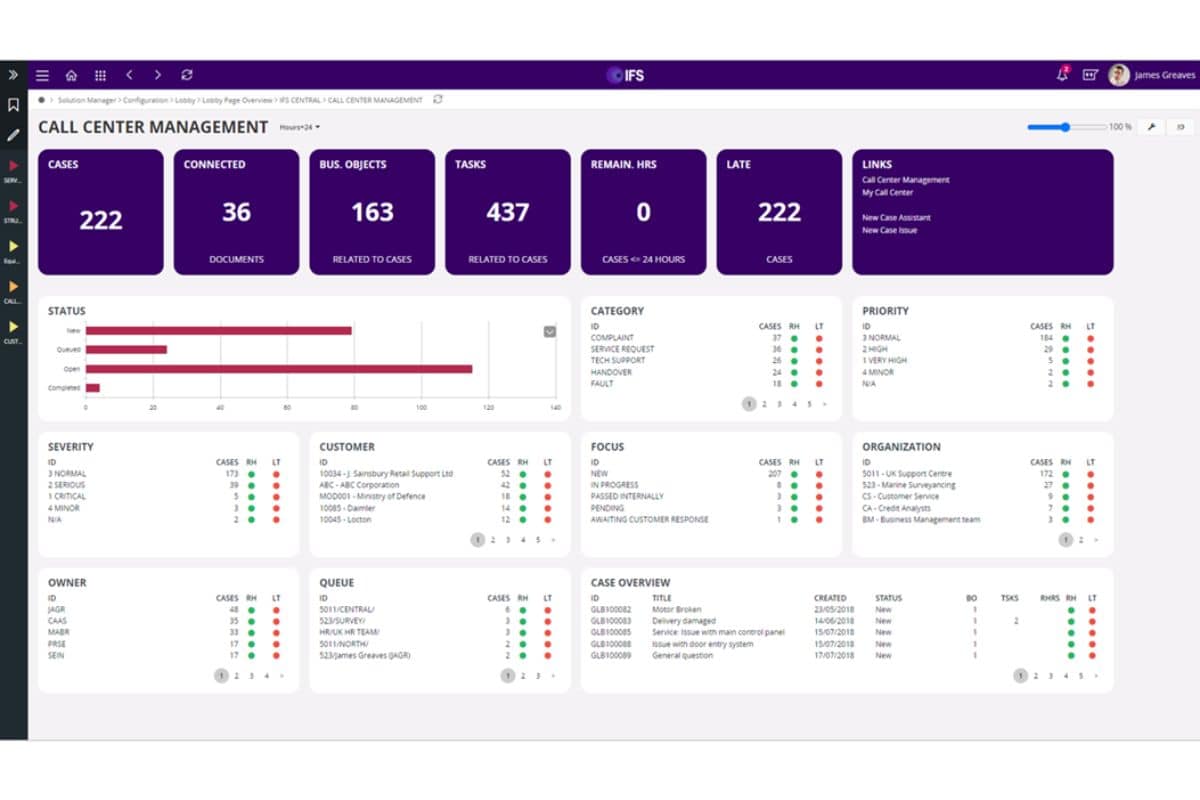This screenshot has height=800, width=1200.
Task: Expand the left sidebar with double chevron
Action: pos(13,75)
